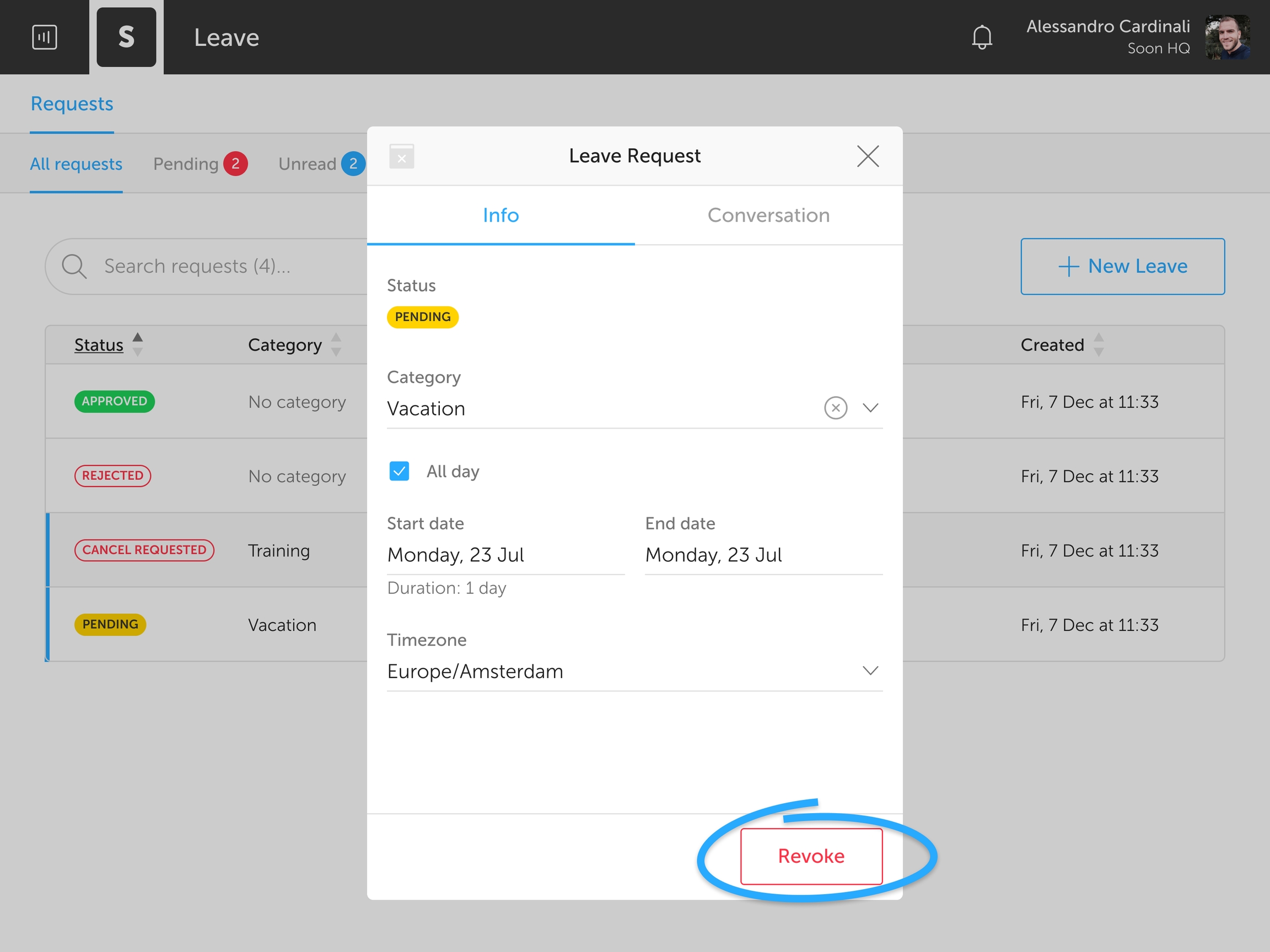Click the calendar cancel icon in dialog header
The image size is (1270, 952).
coord(401,156)
